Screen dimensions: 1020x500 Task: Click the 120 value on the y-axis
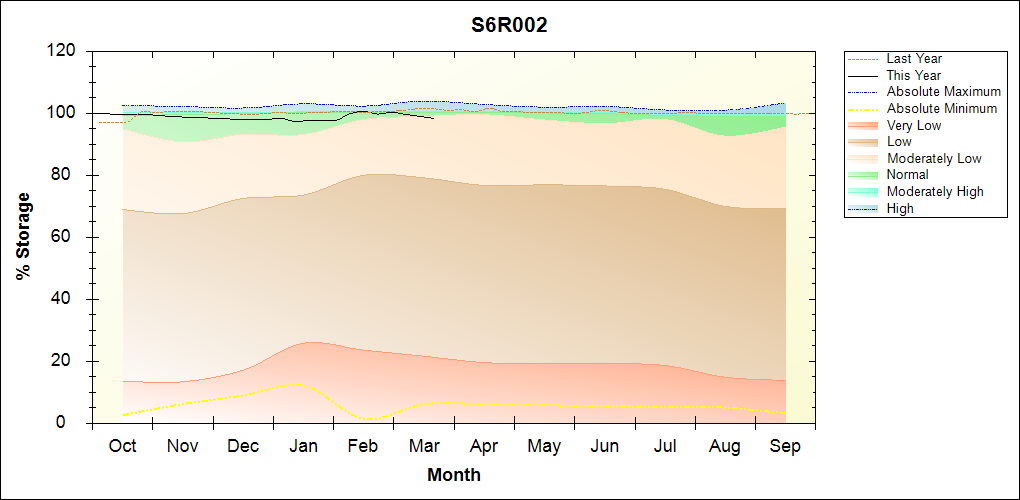pos(63,51)
